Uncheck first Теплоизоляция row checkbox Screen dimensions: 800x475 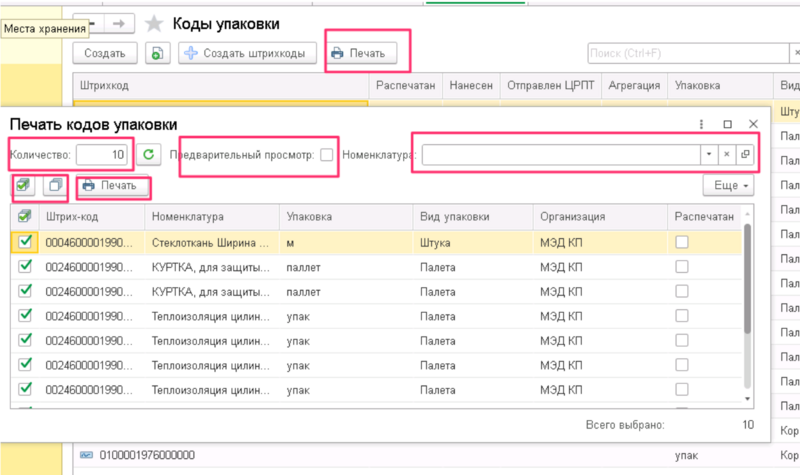[x=24, y=315]
